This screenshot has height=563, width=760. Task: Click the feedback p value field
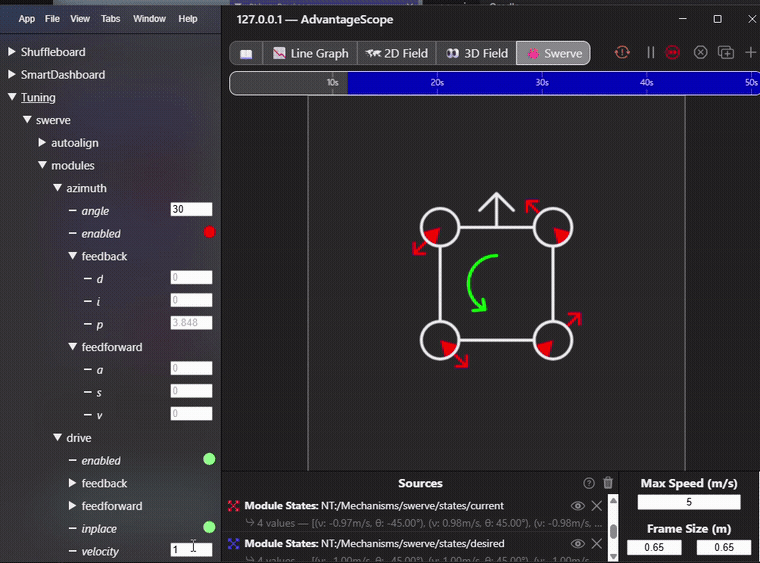pyautogui.click(x=191, y=323)
